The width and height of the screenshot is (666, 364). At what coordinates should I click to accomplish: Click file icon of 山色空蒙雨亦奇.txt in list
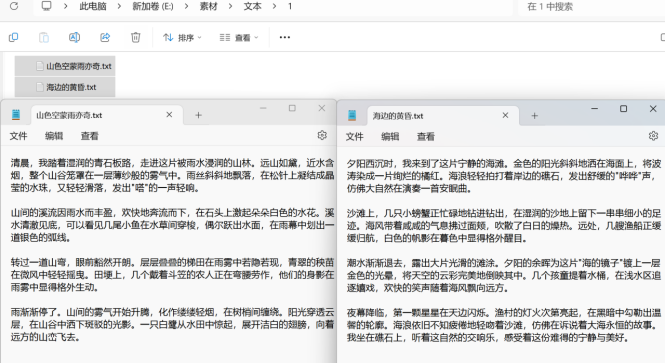pyautogui.click(x=40, y=66)
